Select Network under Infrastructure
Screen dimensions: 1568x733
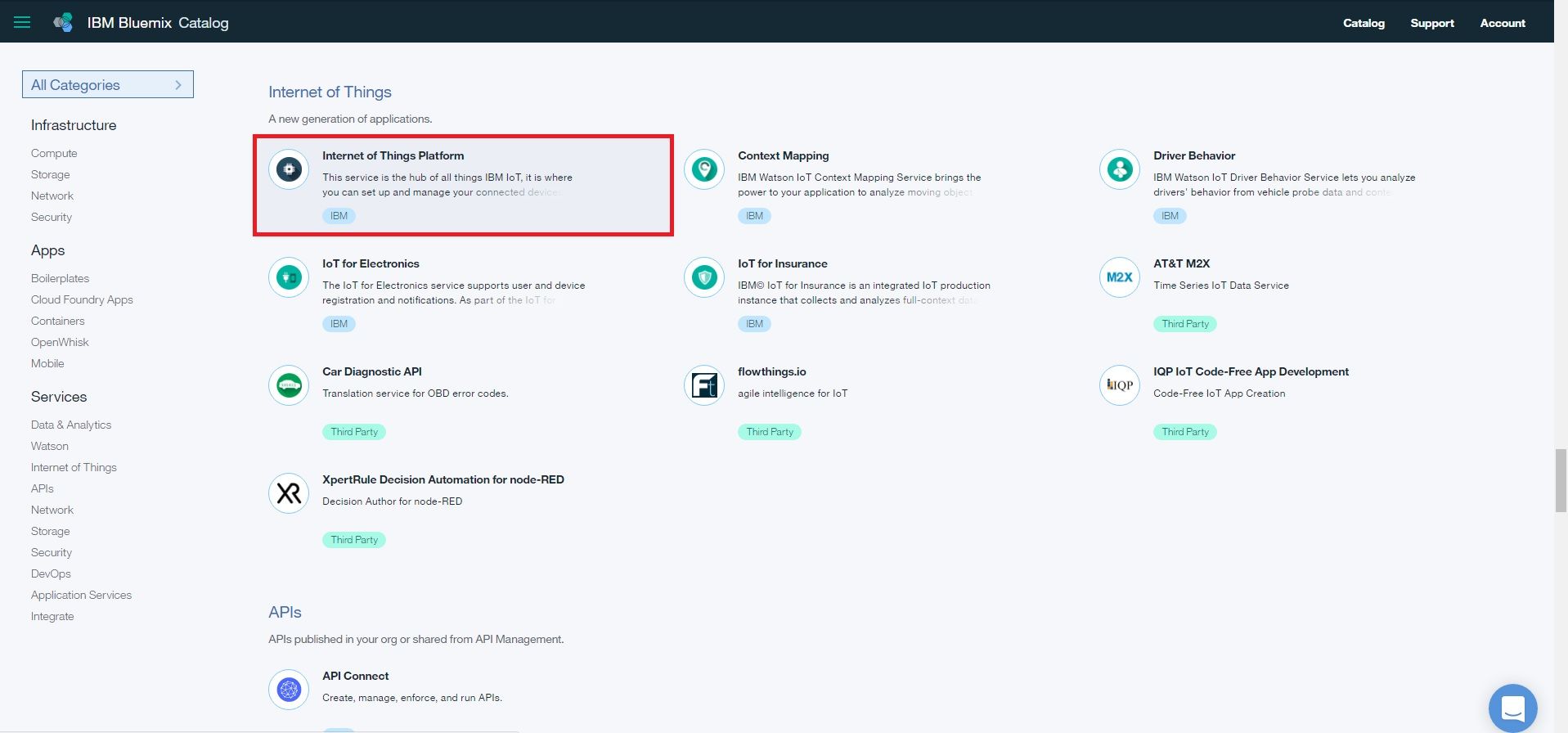pos(52,196)
